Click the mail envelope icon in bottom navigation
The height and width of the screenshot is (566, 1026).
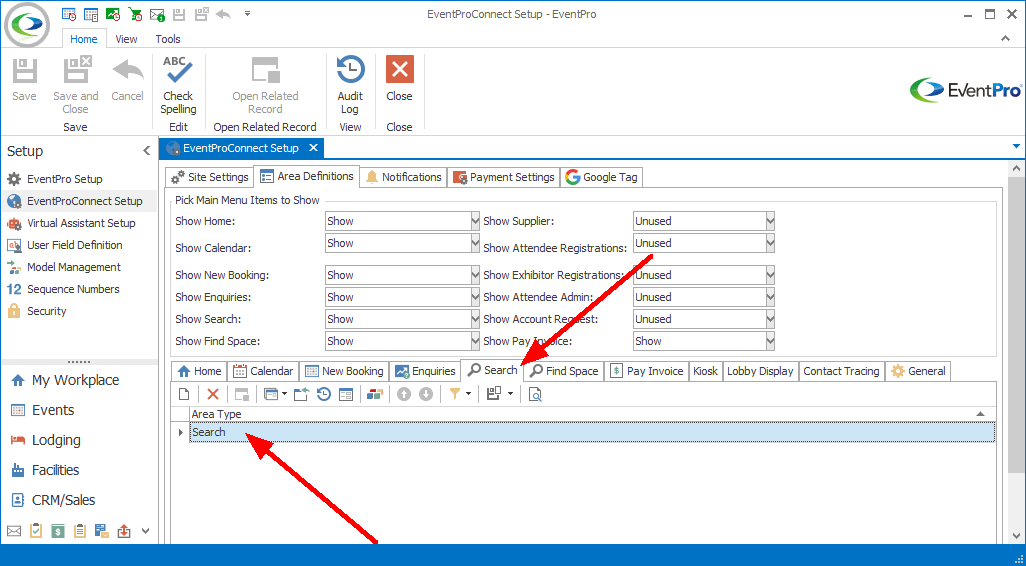14,531
